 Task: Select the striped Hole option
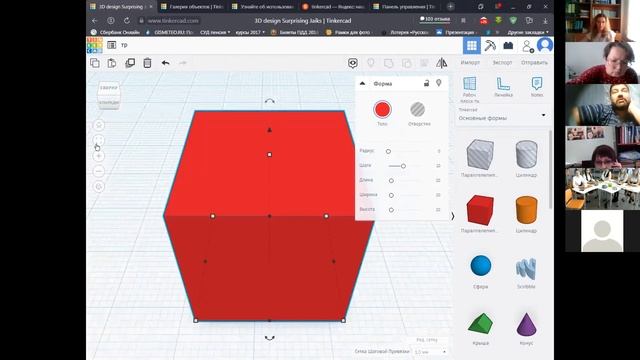coord(418,109)
